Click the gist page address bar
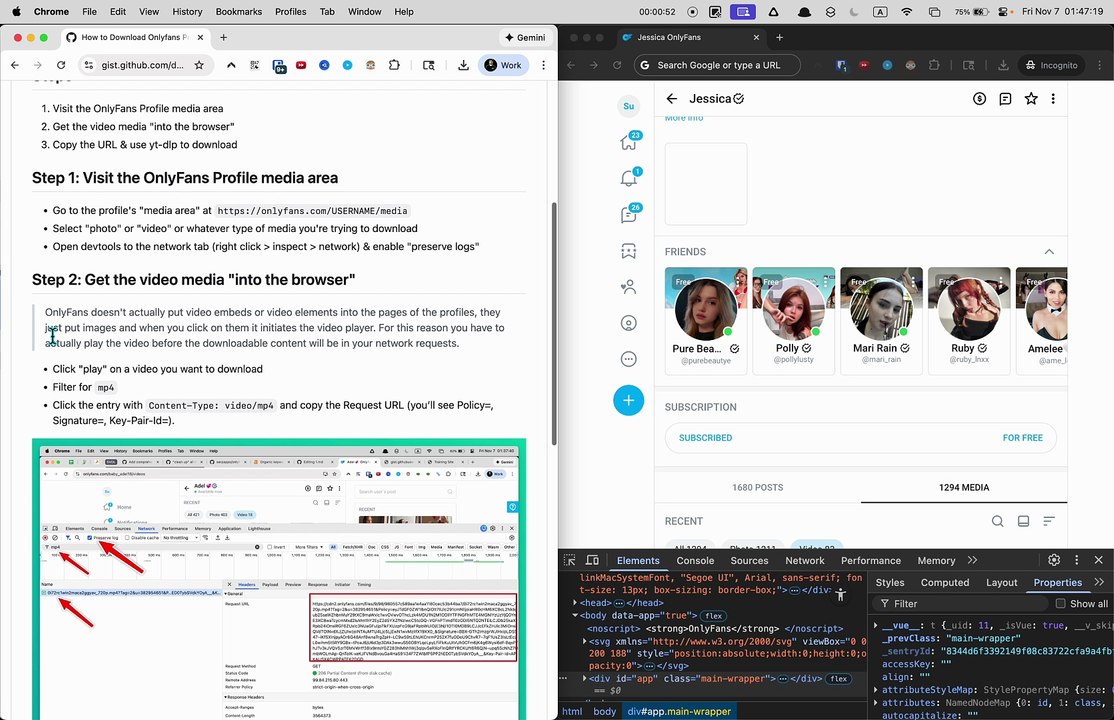Viewport: 1114px width, 720px height. coord(143,65)
